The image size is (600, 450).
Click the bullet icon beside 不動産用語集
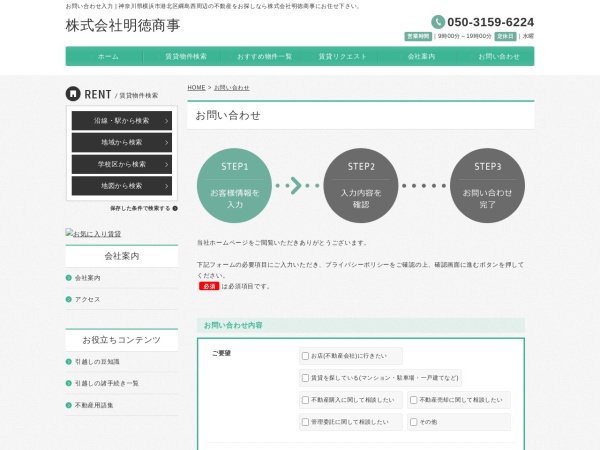(68, 405)
